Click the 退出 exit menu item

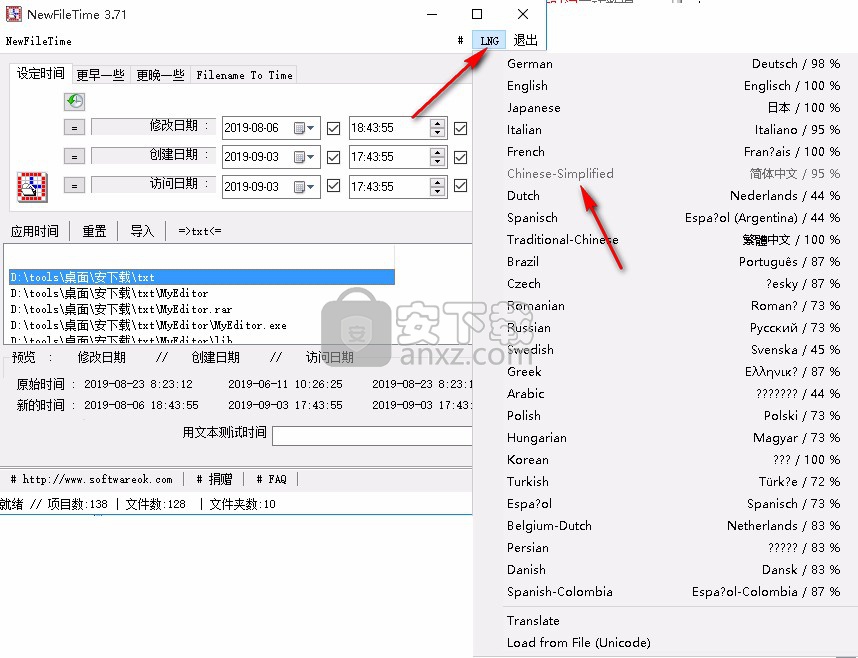(525, 41)
